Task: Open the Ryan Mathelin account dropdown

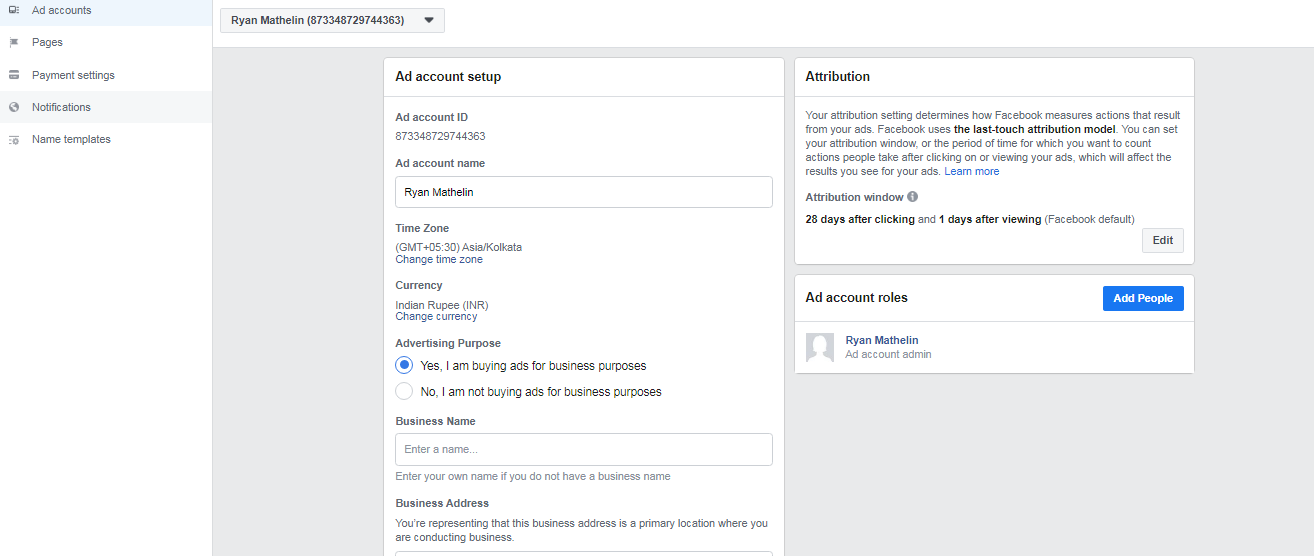Action: (332, 20)
